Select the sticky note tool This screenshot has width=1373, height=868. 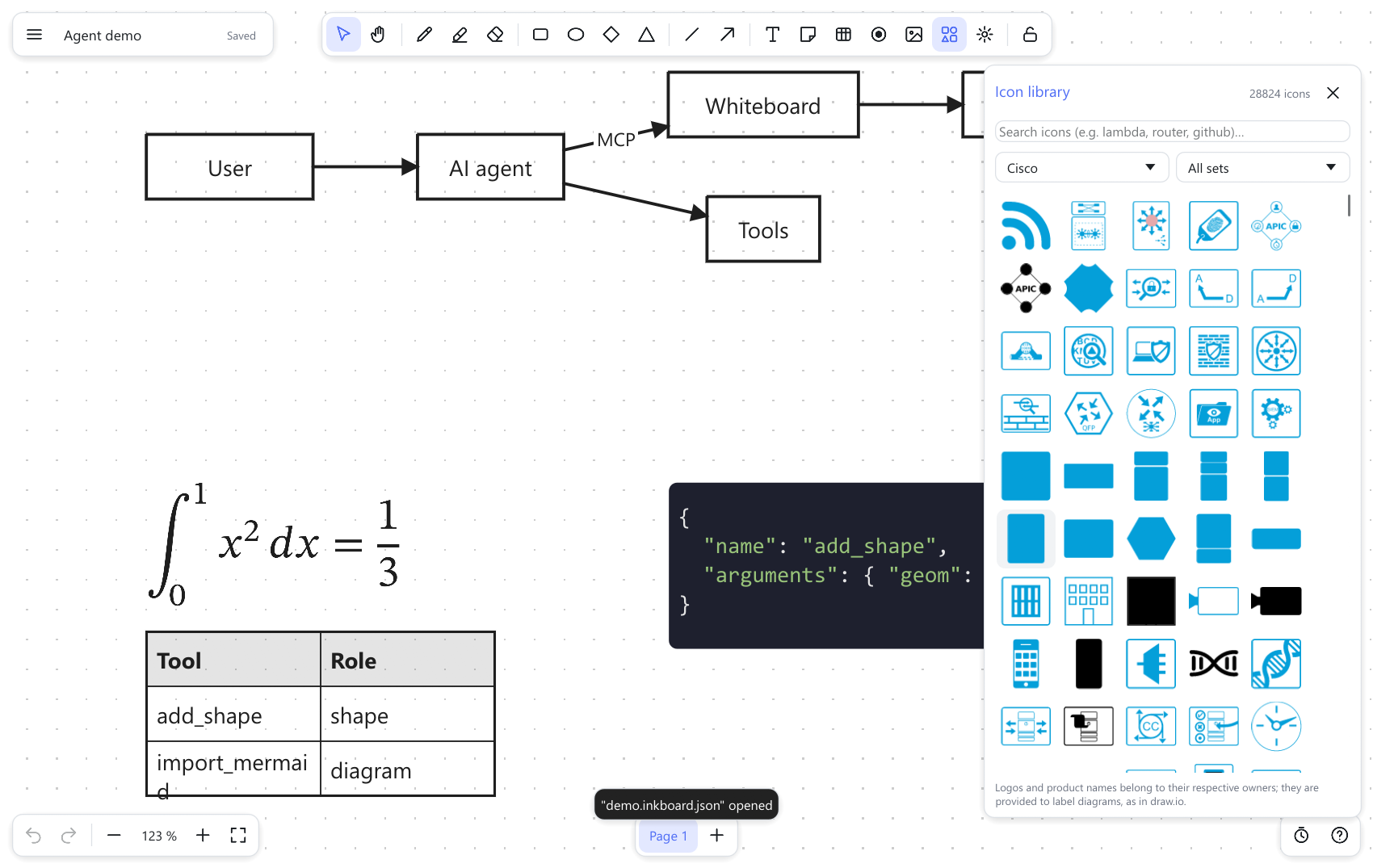pos(808,35)
